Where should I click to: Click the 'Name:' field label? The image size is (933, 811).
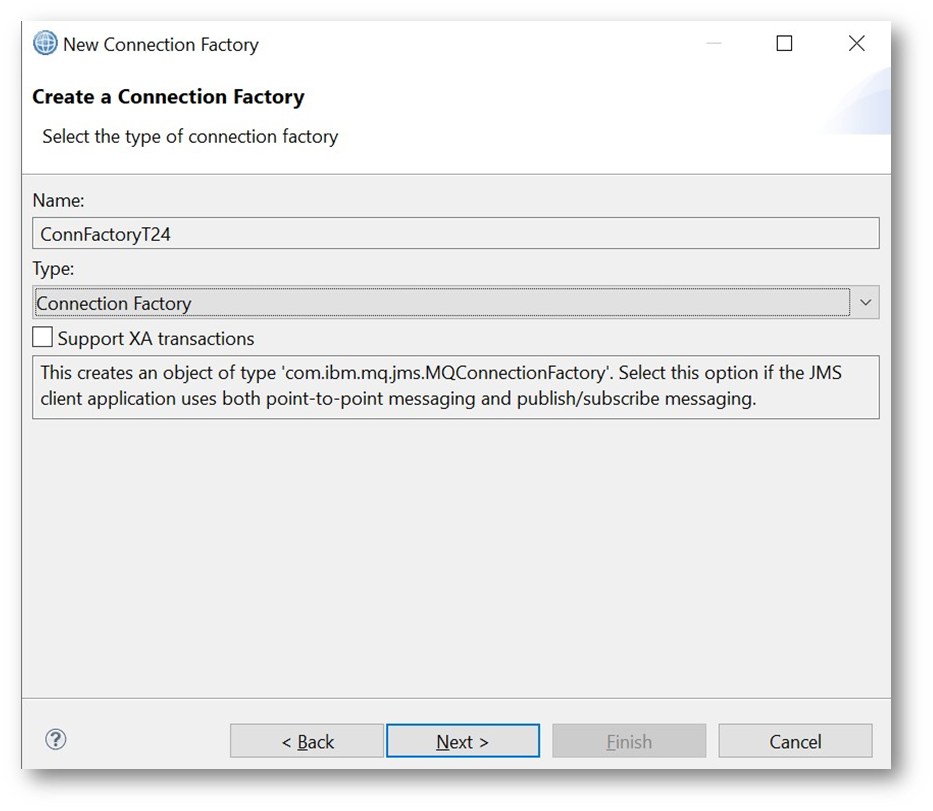58,201
